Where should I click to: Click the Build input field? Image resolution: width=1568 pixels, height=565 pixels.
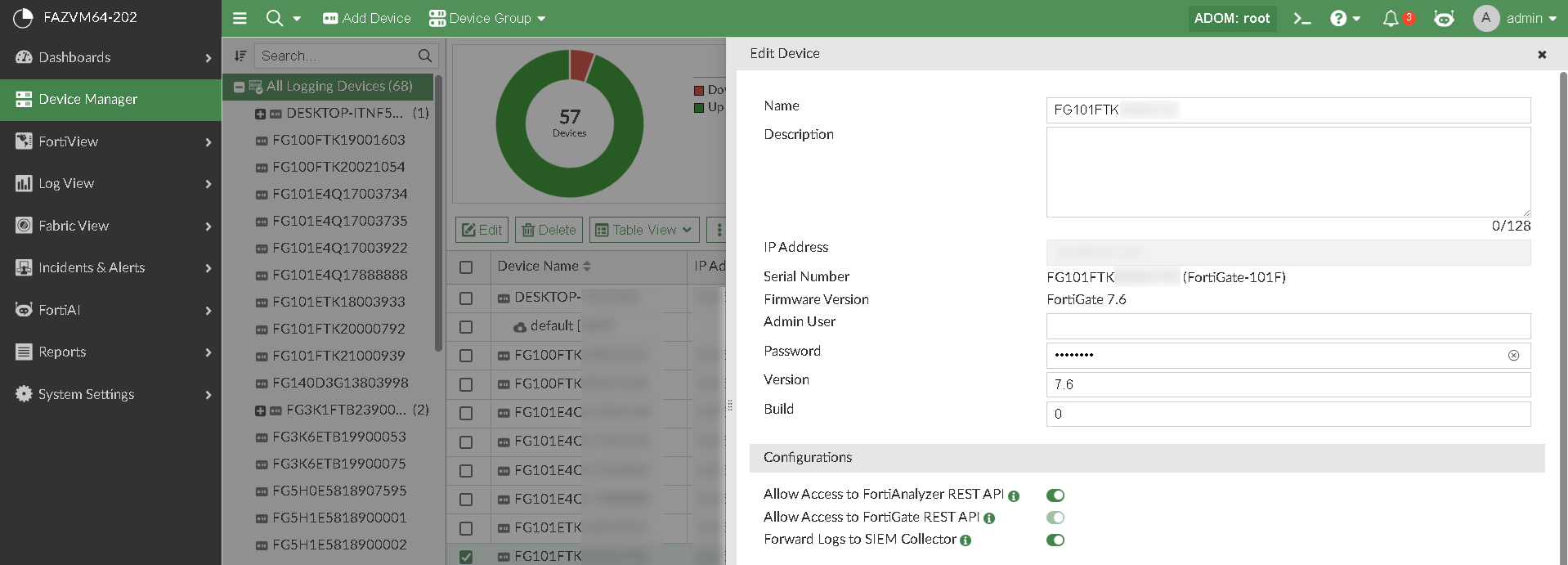tap(1288, 414)
